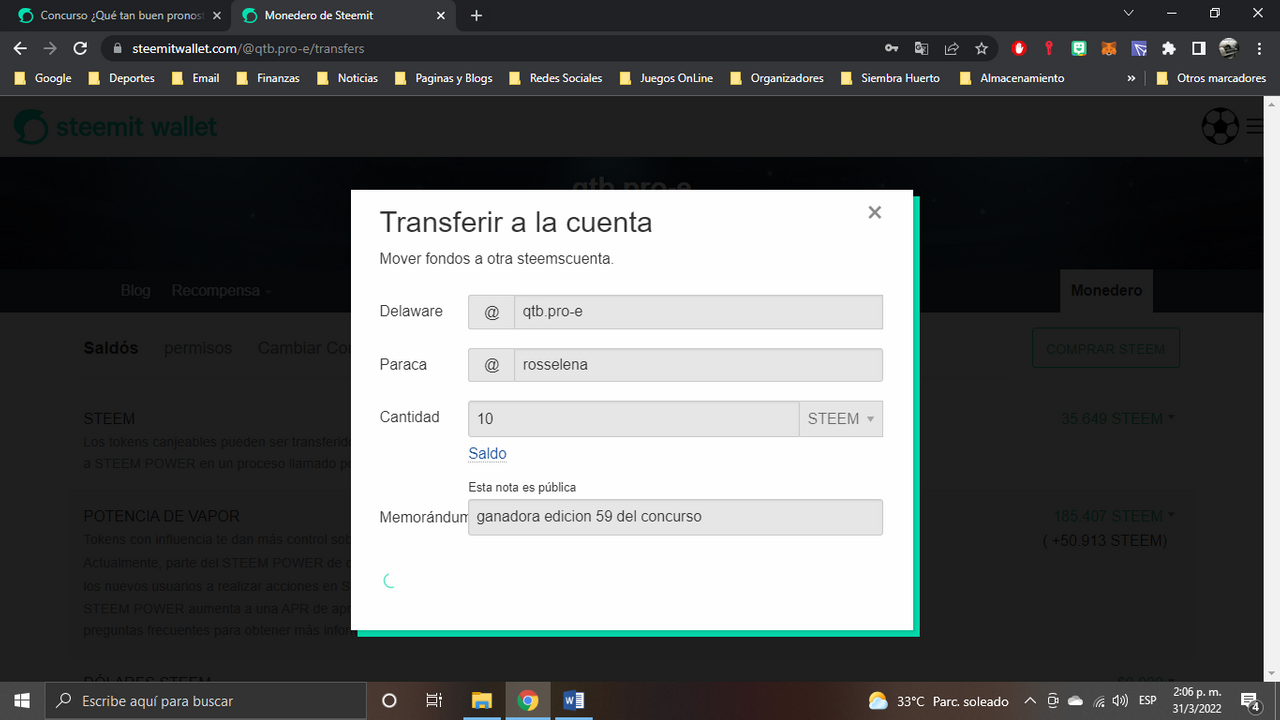This screenshot has width=1280, height=720.
Task: Close the Monedero de Steemit tab
Action: pyautogui.click(x=440, y=15)
